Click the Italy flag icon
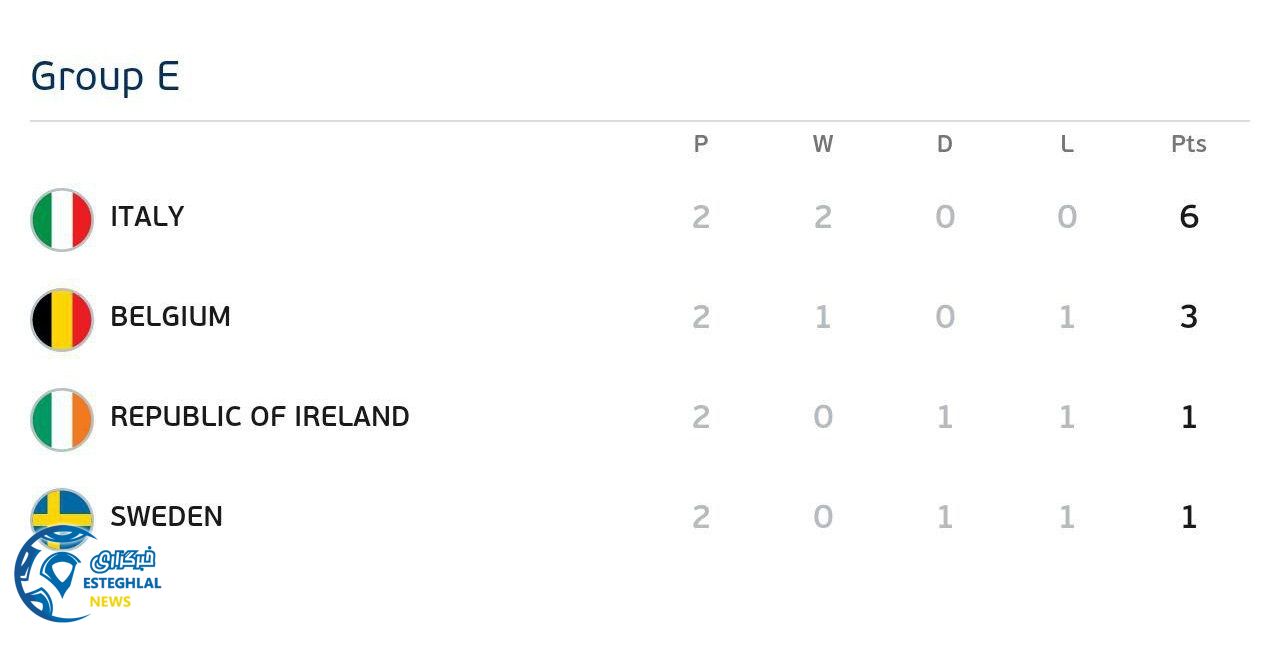The height and width of the screenshot is (647, 1280). click(x=62, y=220)
